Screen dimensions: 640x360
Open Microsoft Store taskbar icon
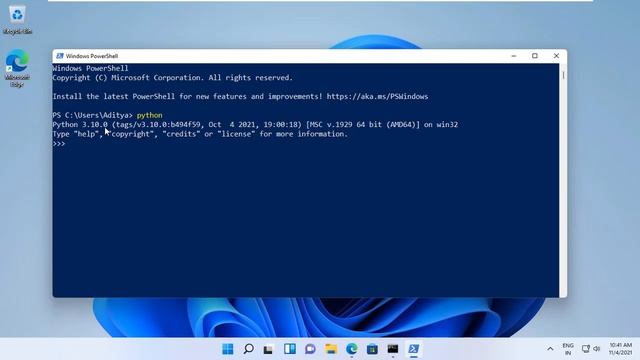(372, 349)
